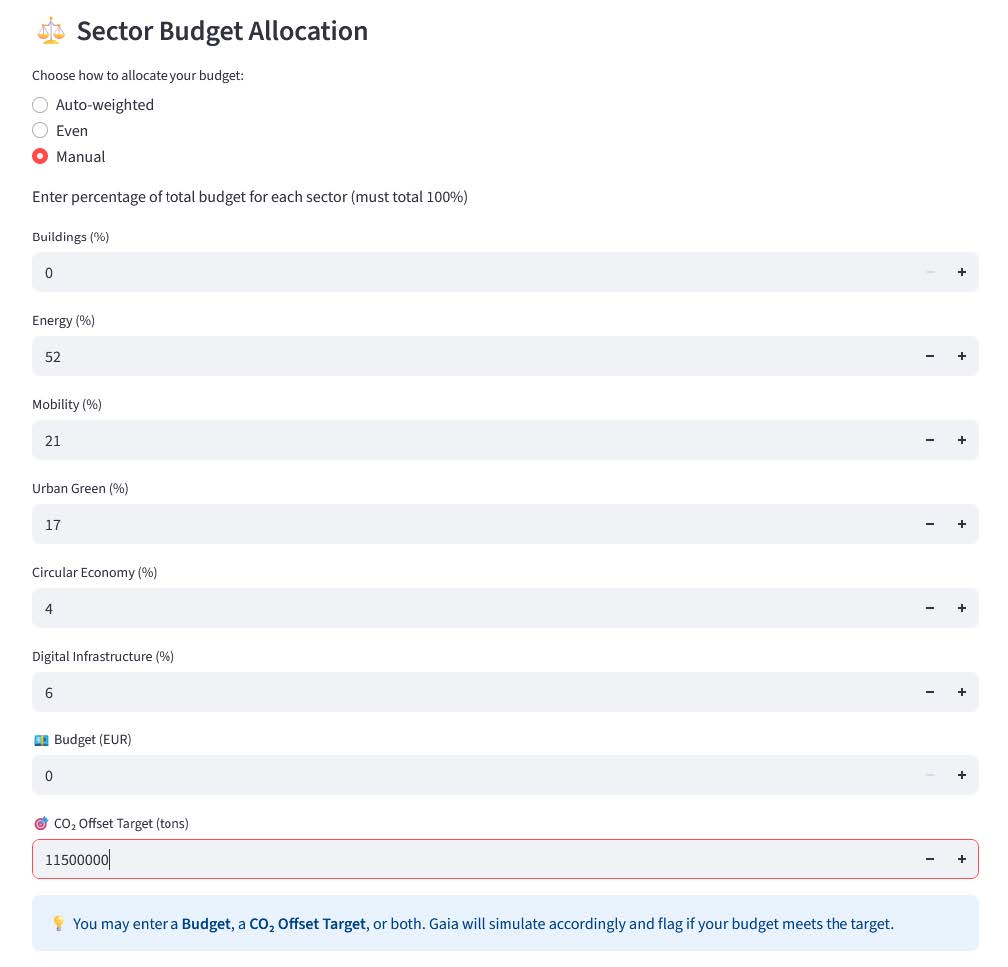The height and width of the screenshot is (967, 1008).
Task: Increase Budget (EUR) value with plus
Action: point(962,775)
